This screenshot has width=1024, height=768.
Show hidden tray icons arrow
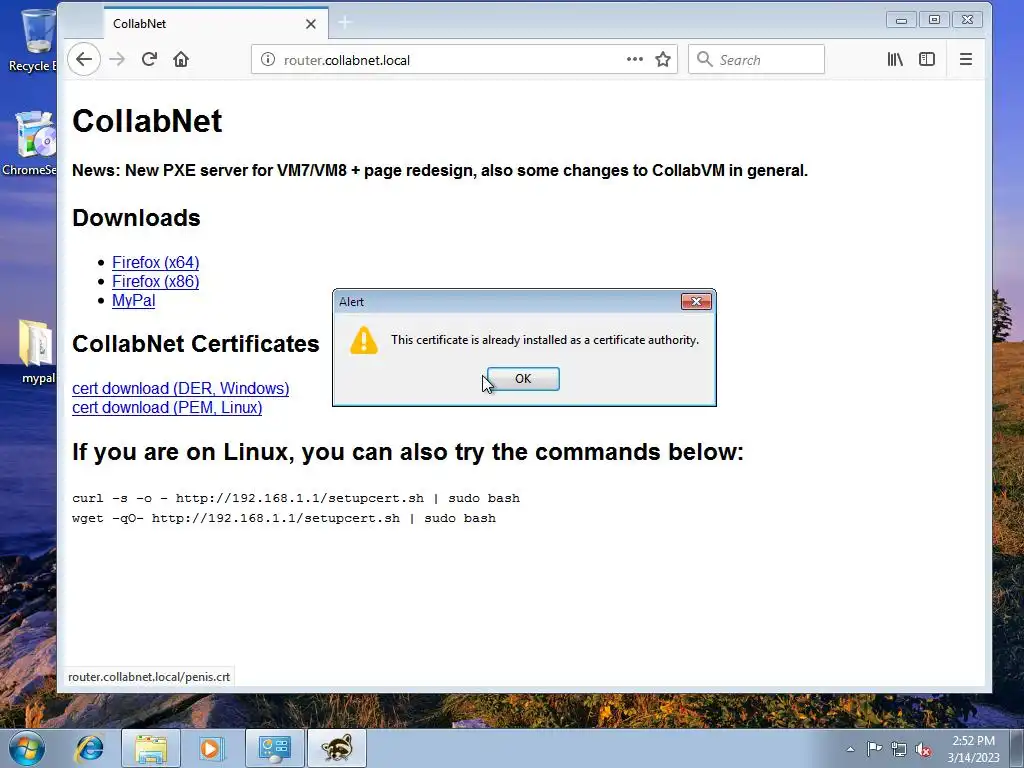pos(850,749)
